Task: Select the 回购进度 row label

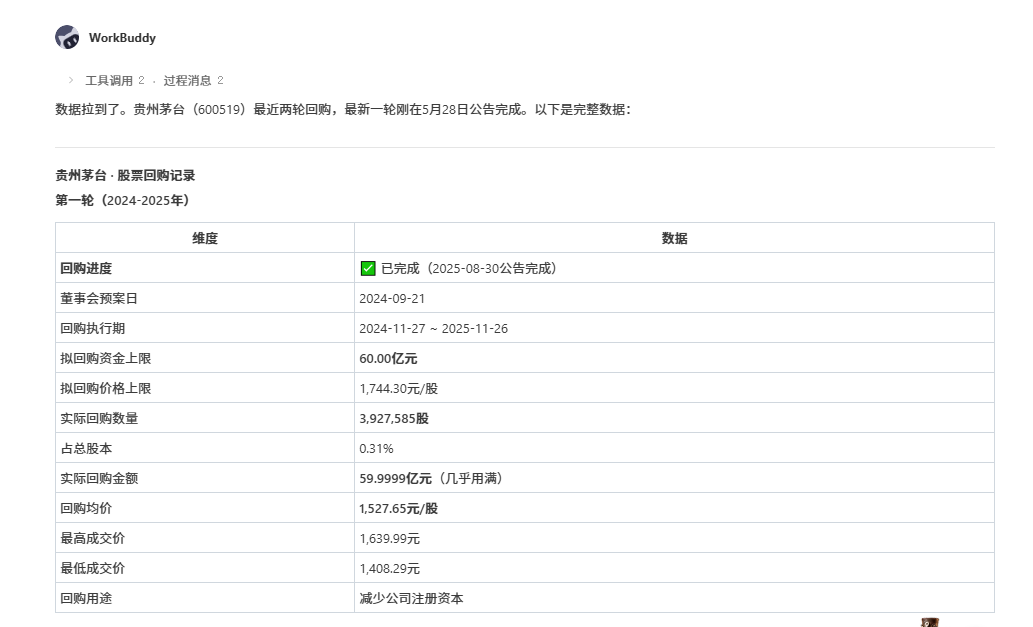Action: coord(86,268)
